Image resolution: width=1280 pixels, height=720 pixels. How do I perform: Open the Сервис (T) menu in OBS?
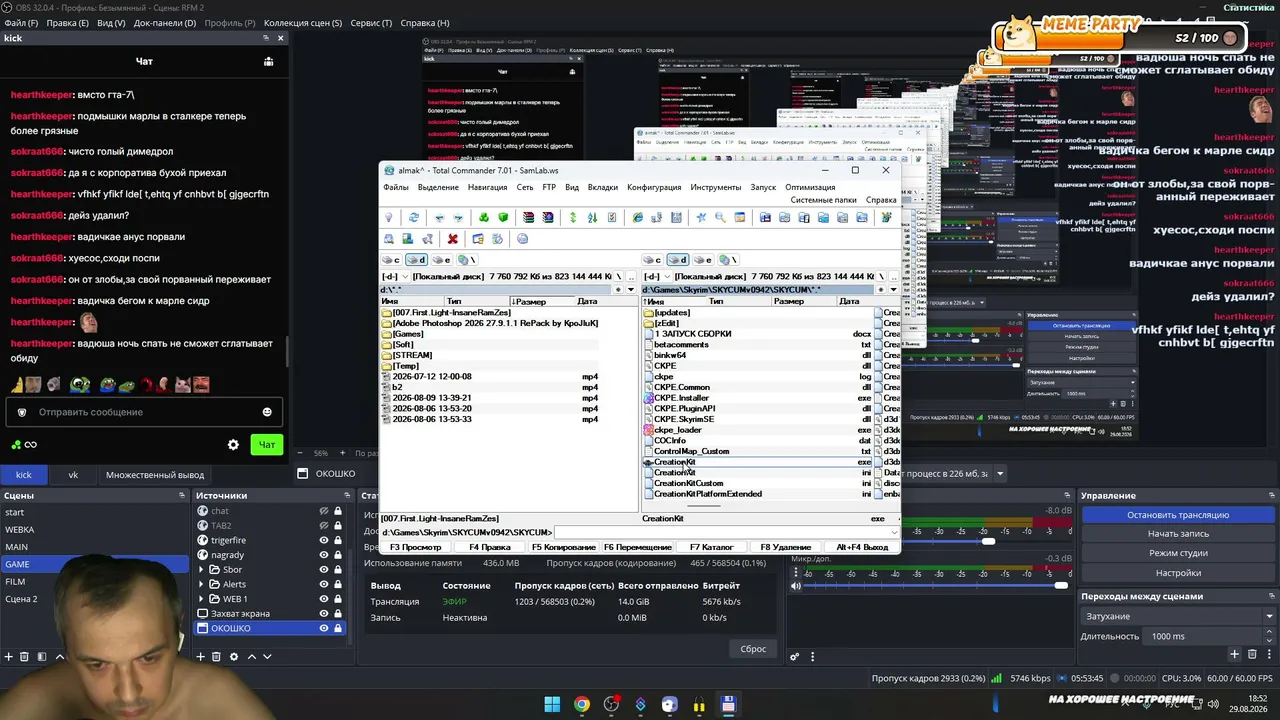pyautogui.click(x=371, y=23)
